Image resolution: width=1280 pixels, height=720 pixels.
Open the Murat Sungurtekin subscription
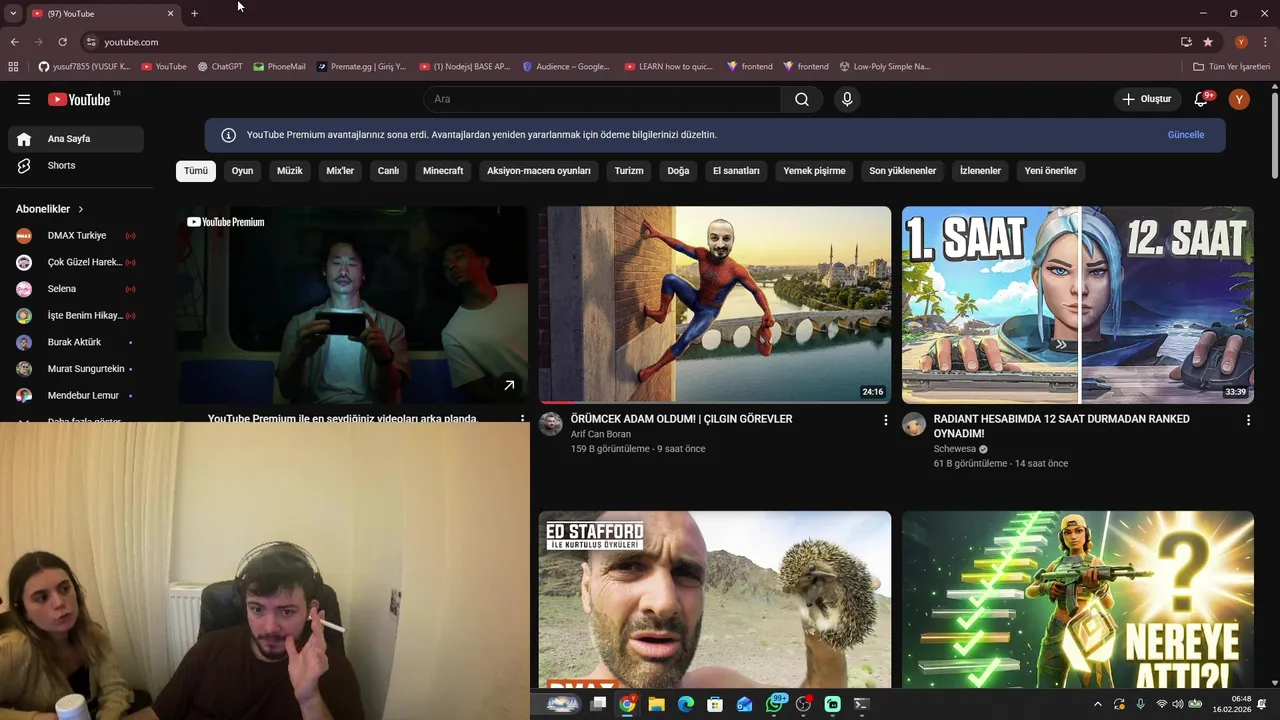pos(76,369)
